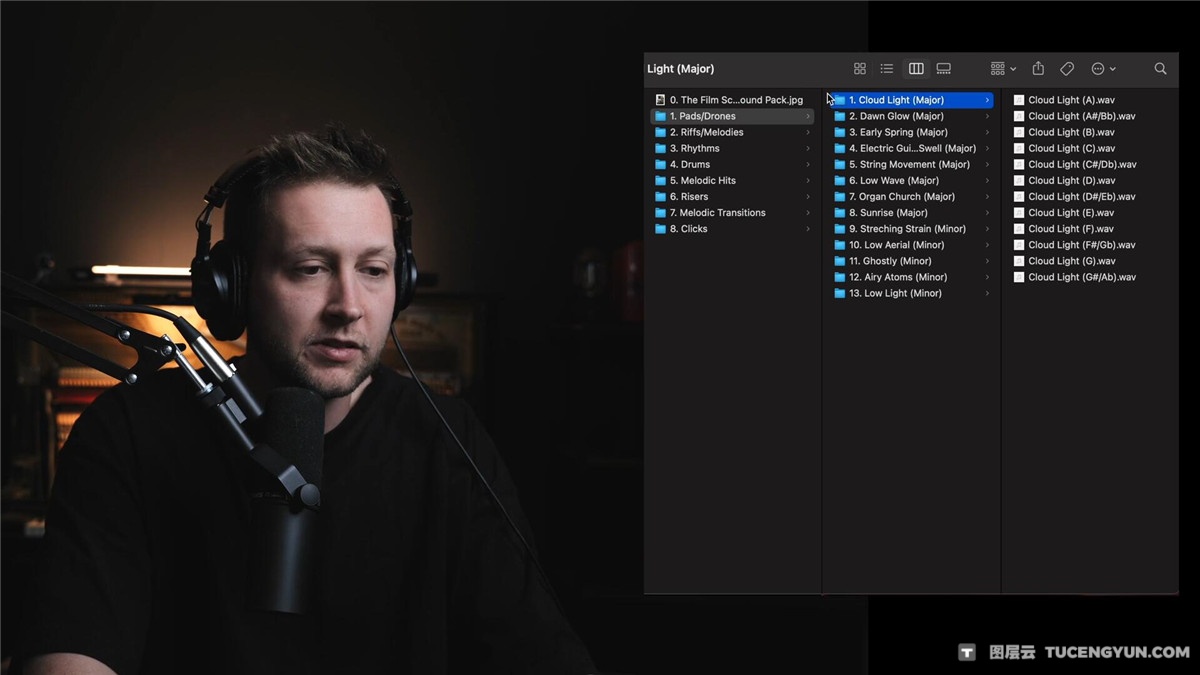Image resolution: width=1200 pixels, height=675 pixels.
Task: Select Cloud Light (B).wav file
Action: [1064, 132]
